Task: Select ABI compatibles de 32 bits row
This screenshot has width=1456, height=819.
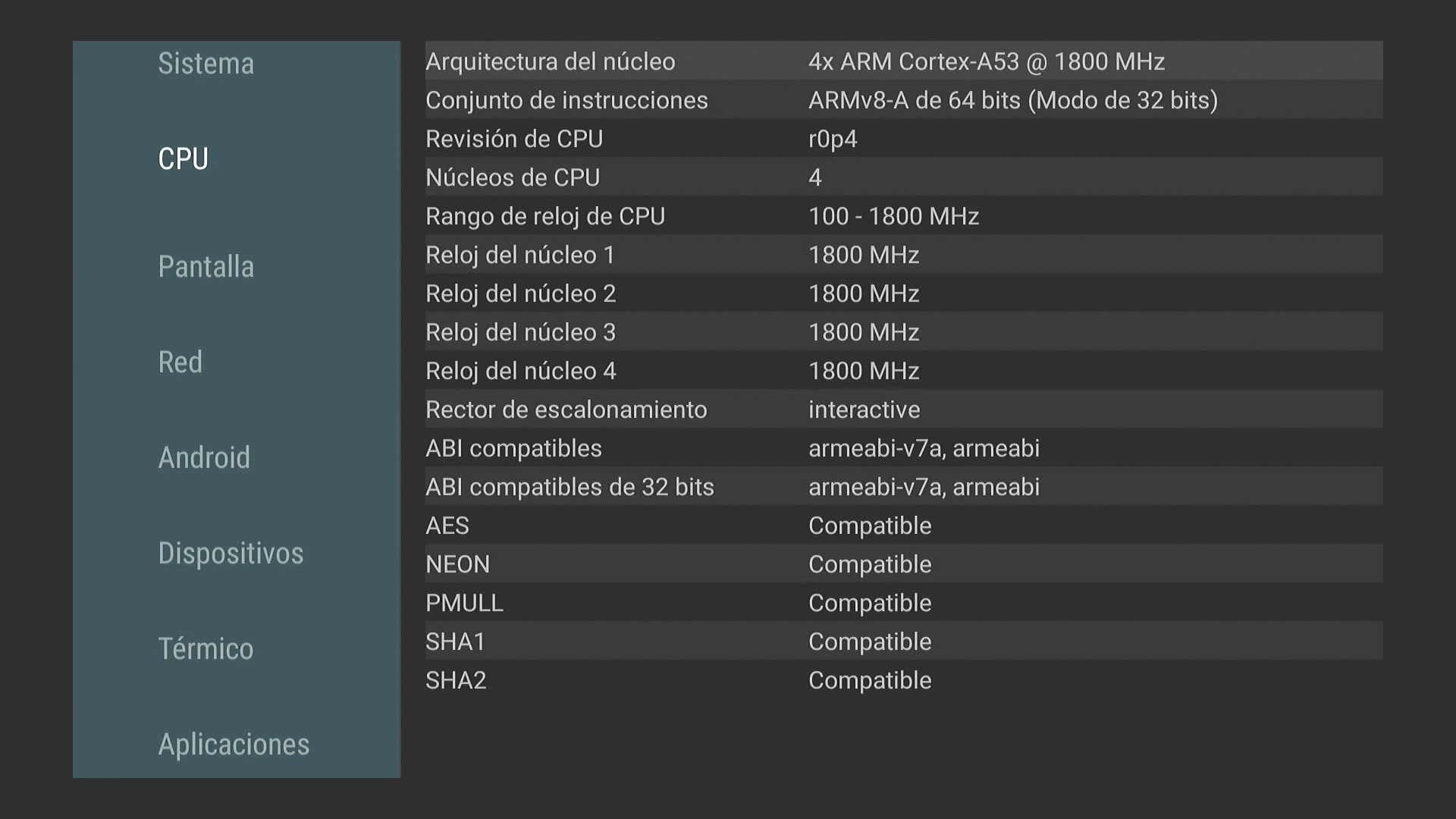Action: [902, 487]
